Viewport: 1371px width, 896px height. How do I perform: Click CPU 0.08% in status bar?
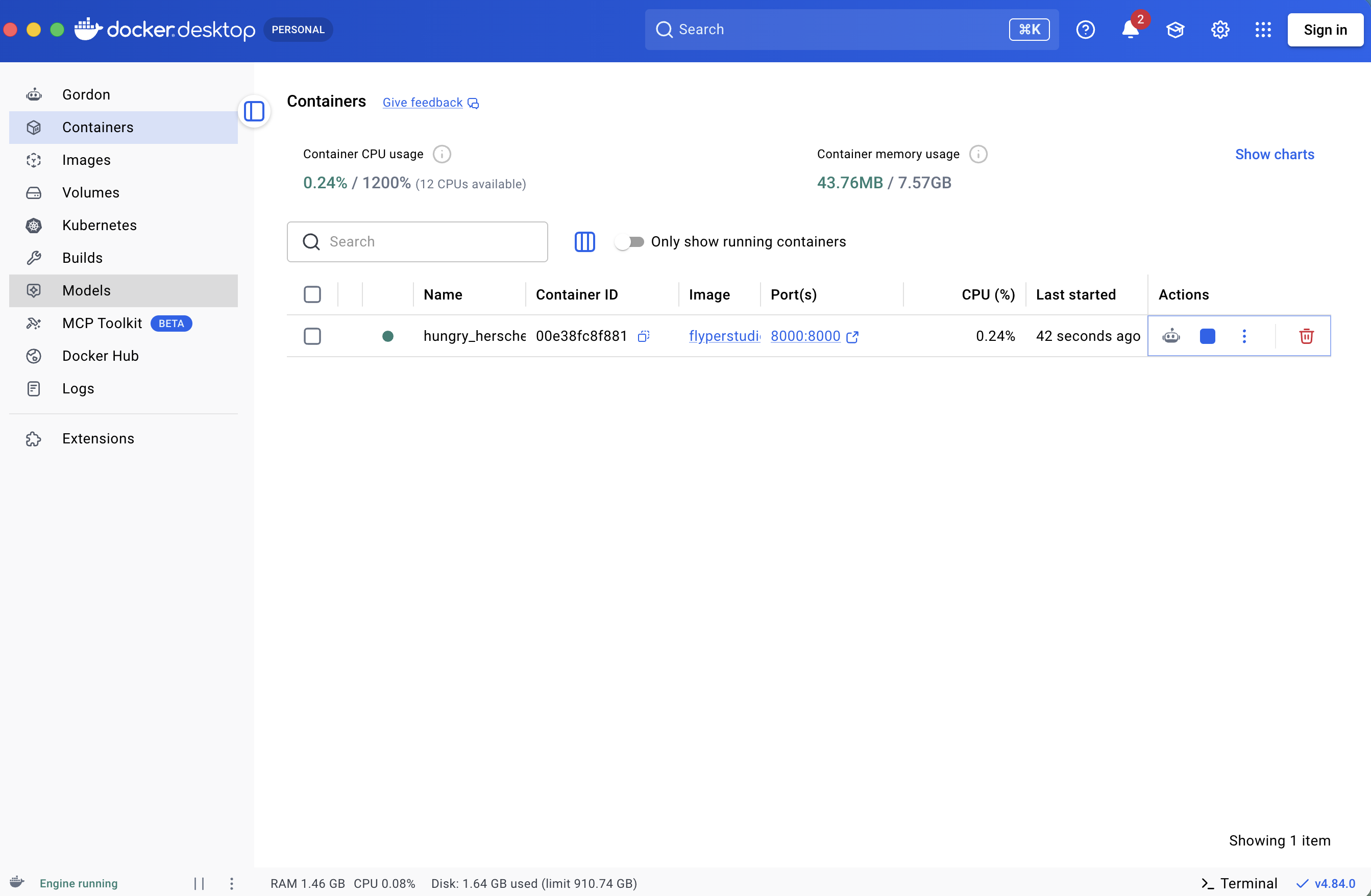[384, 883]
